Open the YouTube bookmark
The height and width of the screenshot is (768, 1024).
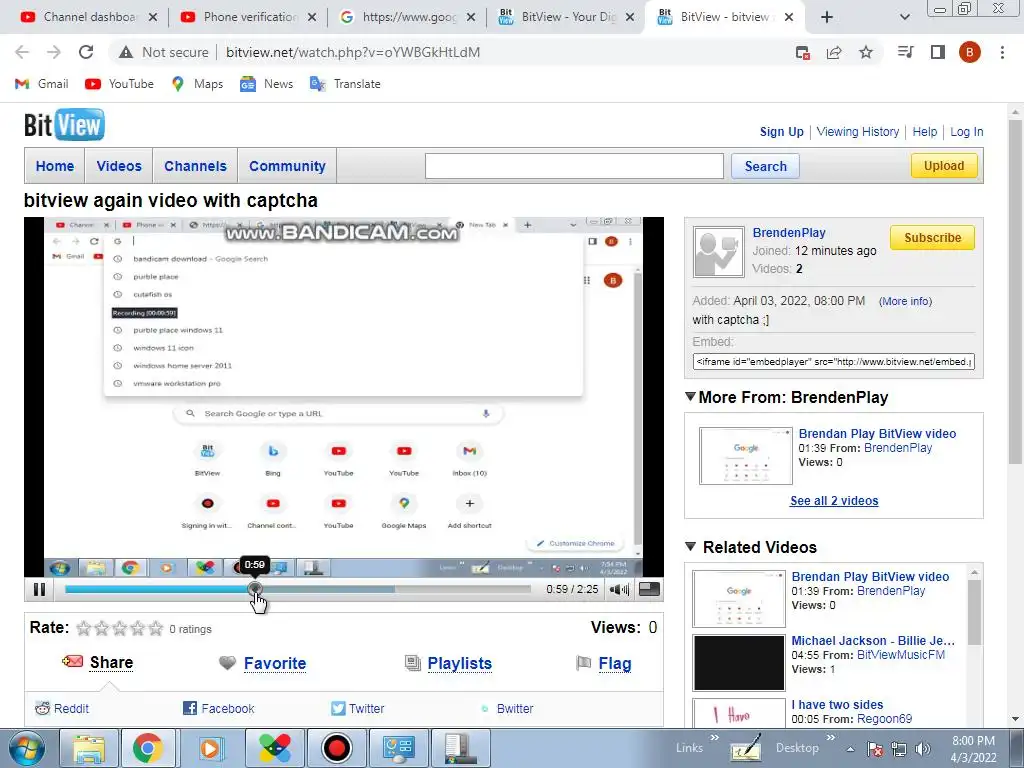click(x=120, y=84)
